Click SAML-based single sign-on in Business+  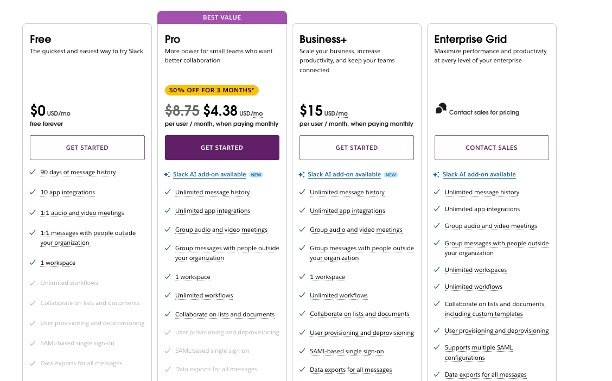[x=347, y=351]
